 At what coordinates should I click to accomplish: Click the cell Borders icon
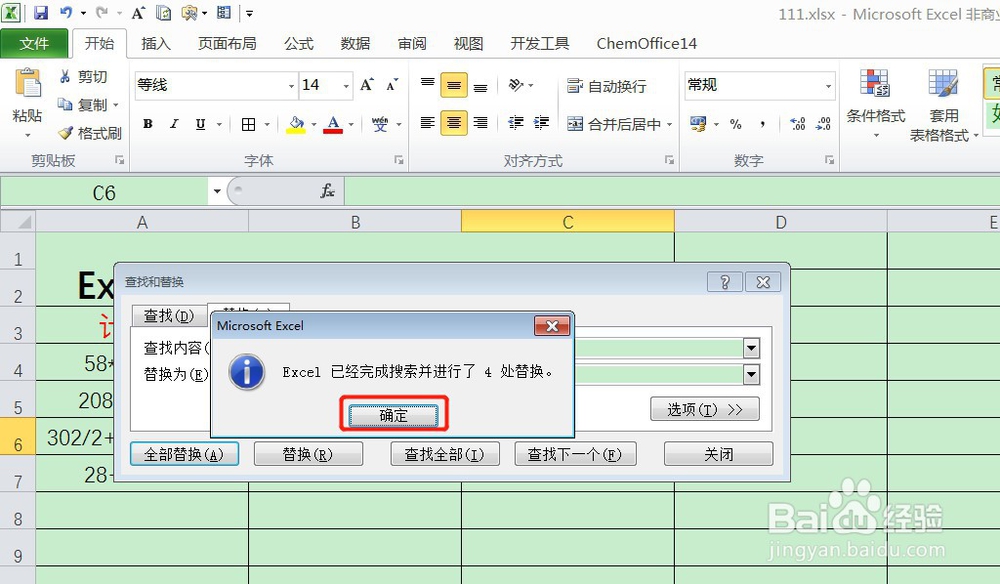[249, 124]
